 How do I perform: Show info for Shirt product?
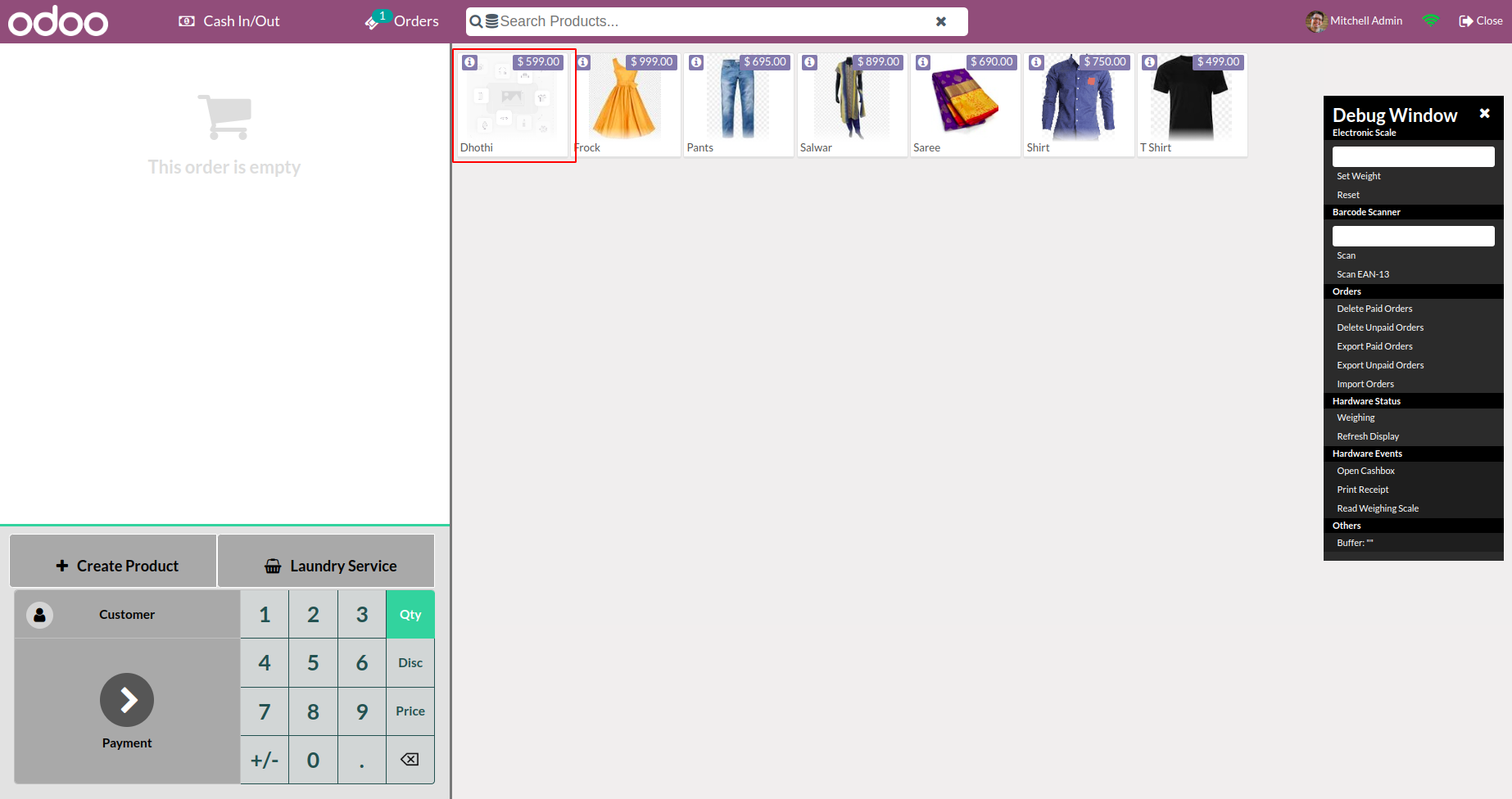pos(1036,62)
